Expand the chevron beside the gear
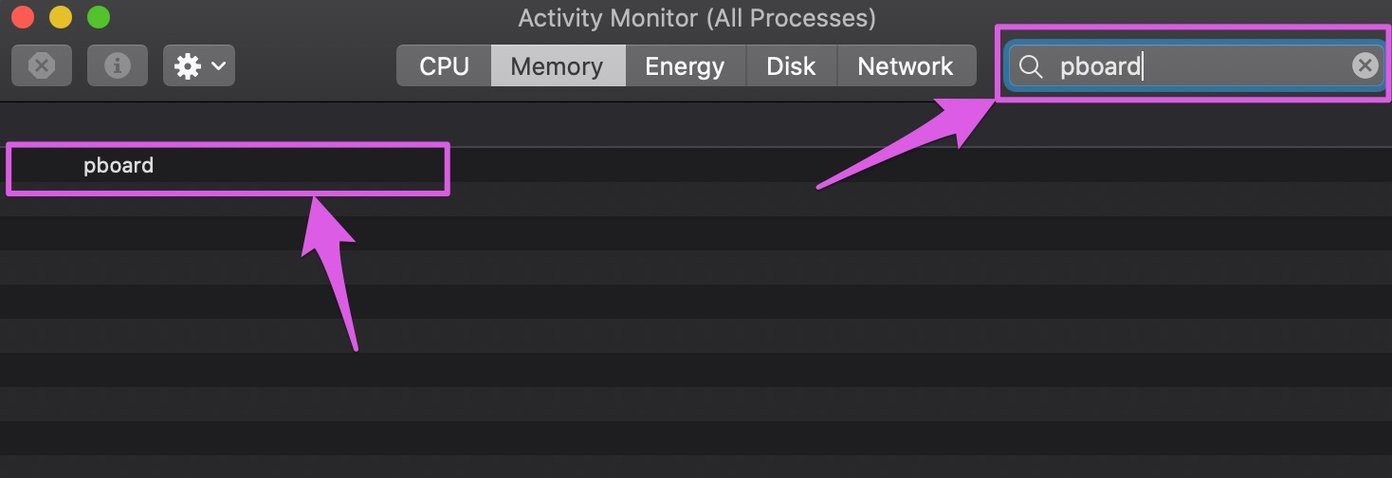1392x478 pixels. click(219, 67)
